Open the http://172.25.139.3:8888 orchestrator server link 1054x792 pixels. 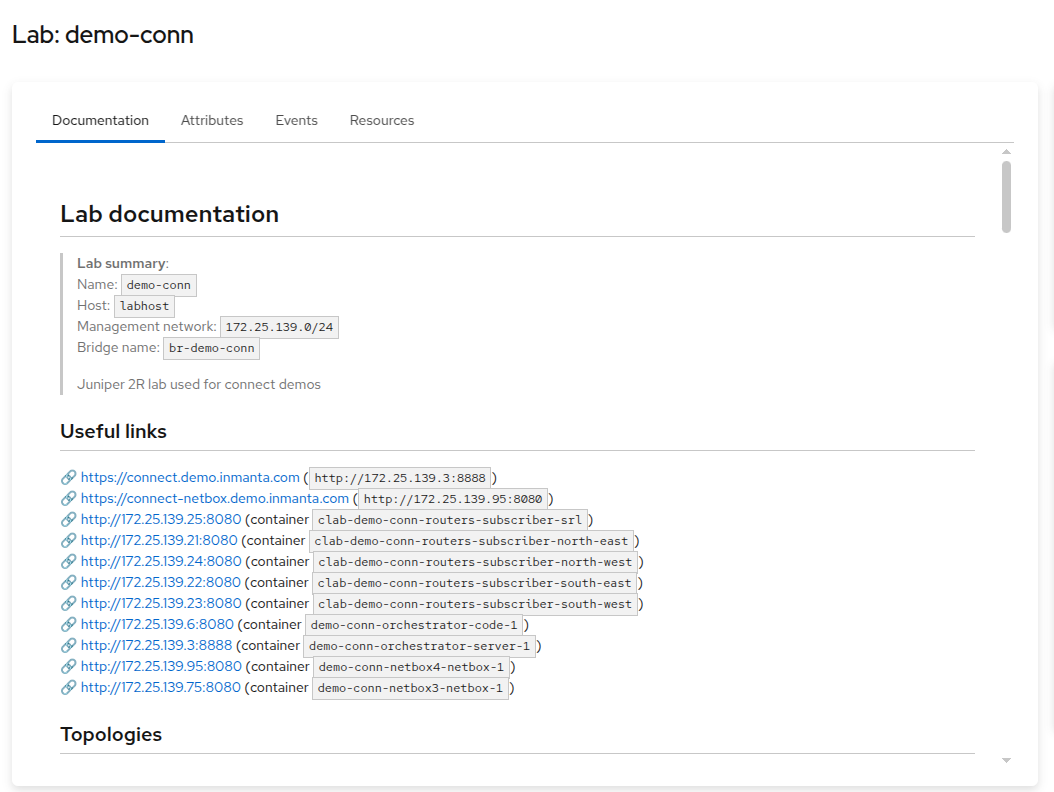(156, 645)
